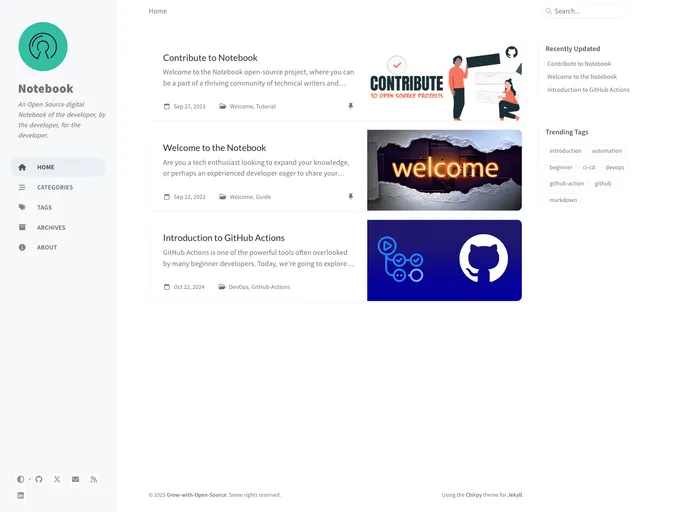Image resolution: width=688 pixels, height=512 pixels.
Task: Click the neon 'welcome' post thumbnail
Action: [x=444, y=170]
